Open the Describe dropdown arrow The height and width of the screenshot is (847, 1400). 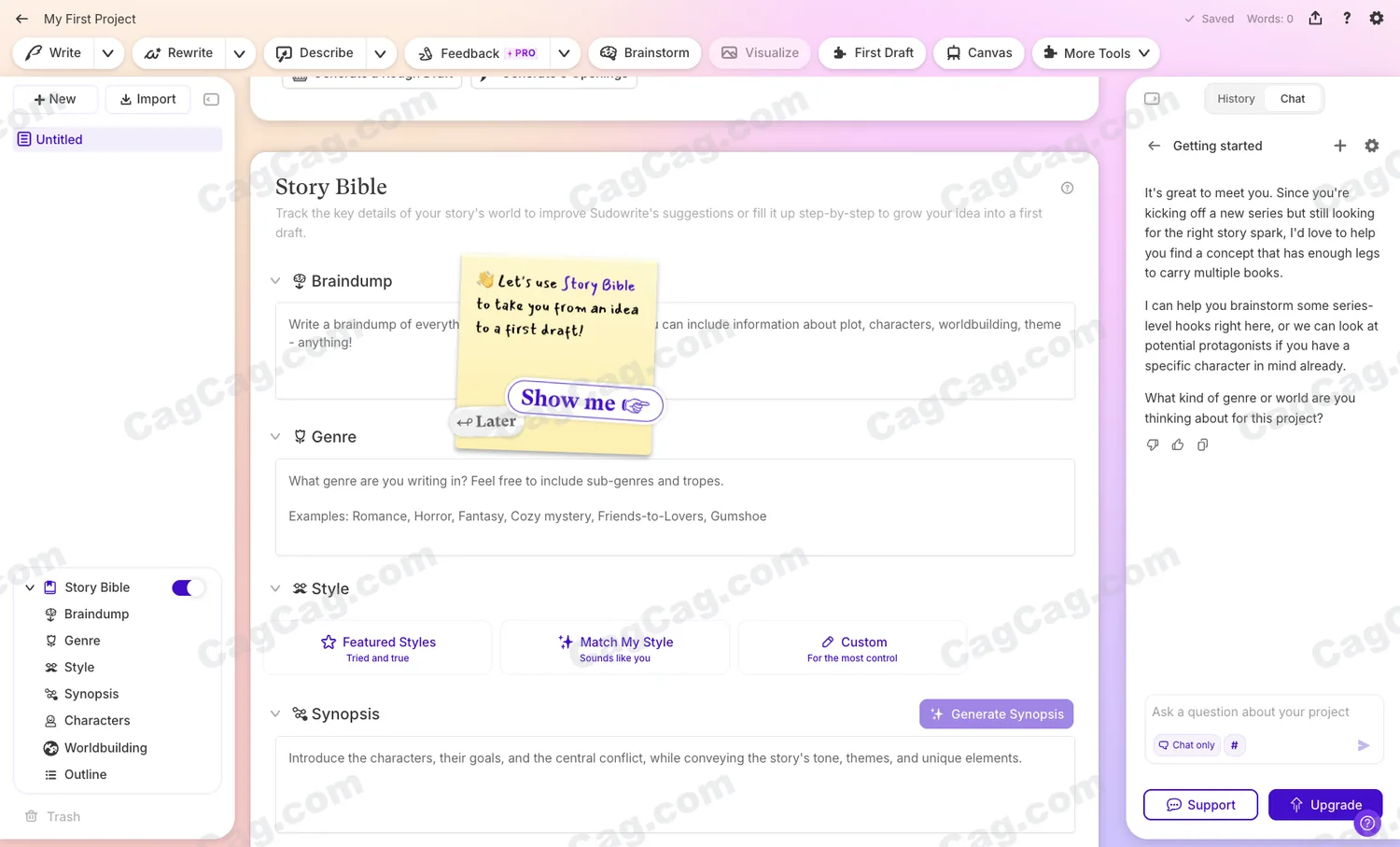click(380, 53)
